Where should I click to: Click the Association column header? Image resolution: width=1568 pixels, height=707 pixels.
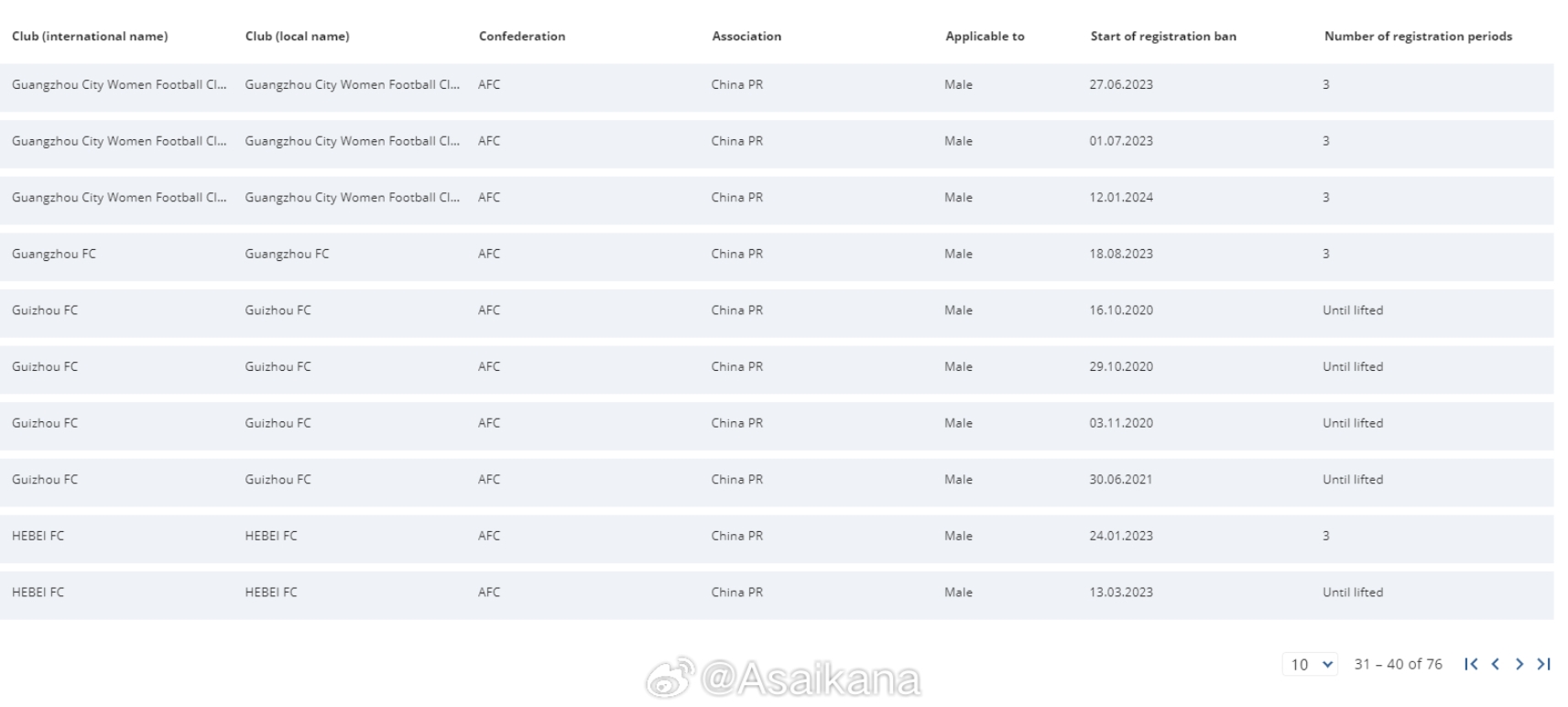click(x=746, y=37)
